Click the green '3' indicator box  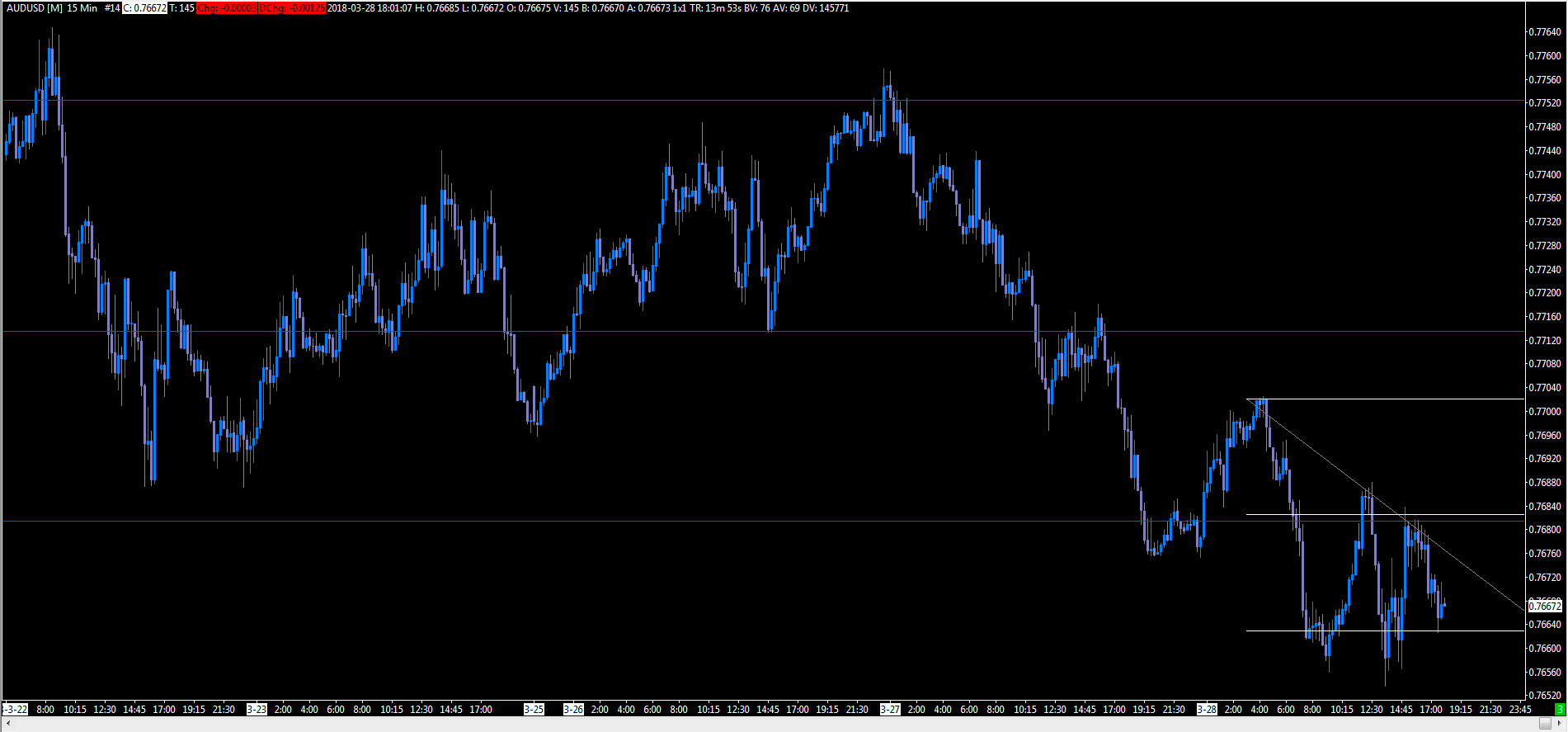pyautogui.click(x=1560, y=709)
